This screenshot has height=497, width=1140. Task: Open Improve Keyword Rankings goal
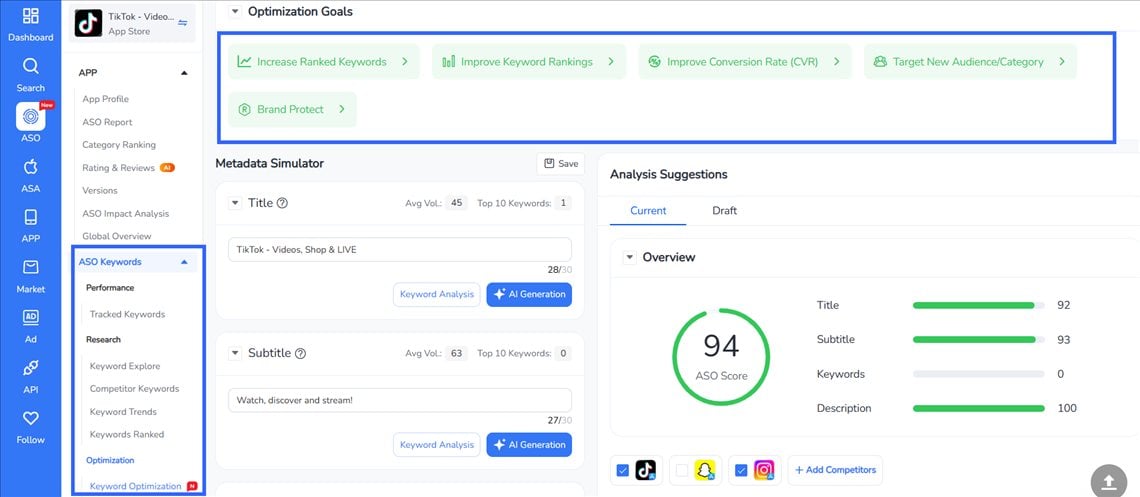529,62
